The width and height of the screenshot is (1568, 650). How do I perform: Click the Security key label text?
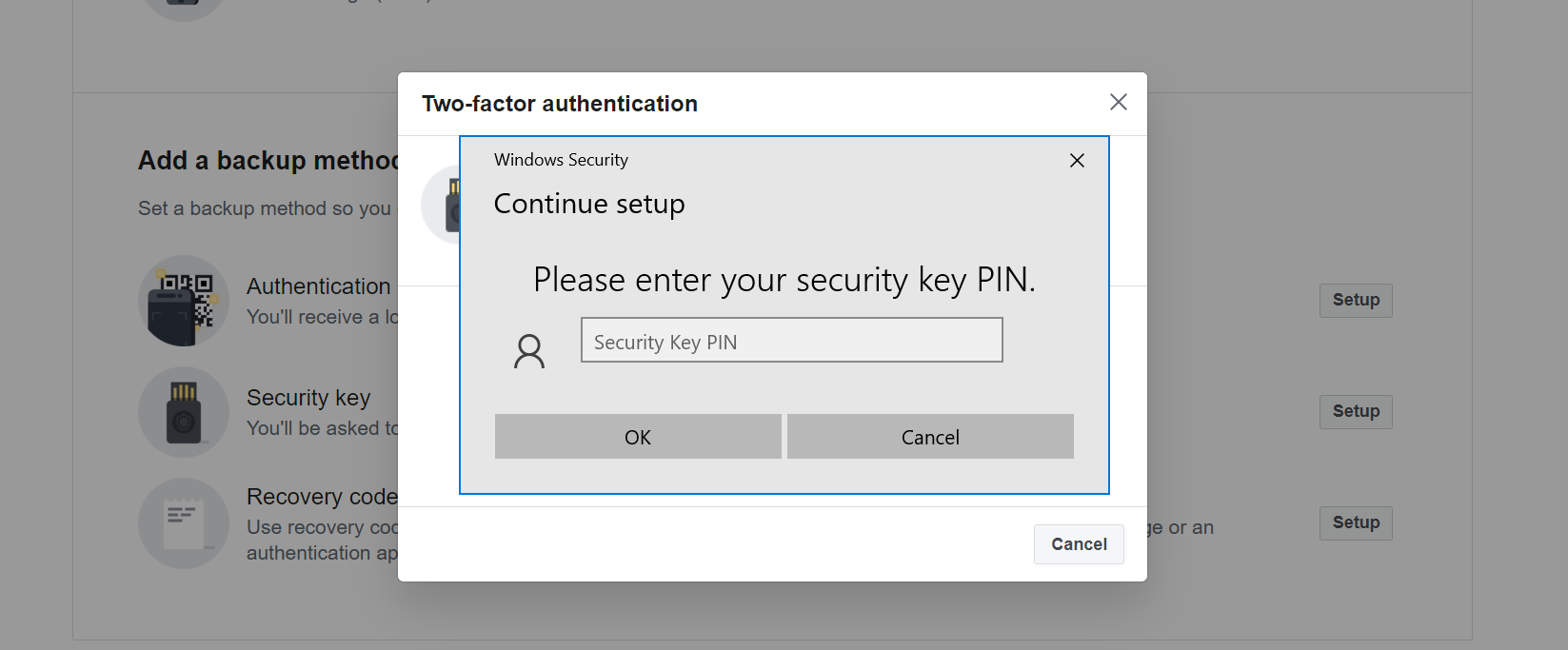tap(308, 398)
